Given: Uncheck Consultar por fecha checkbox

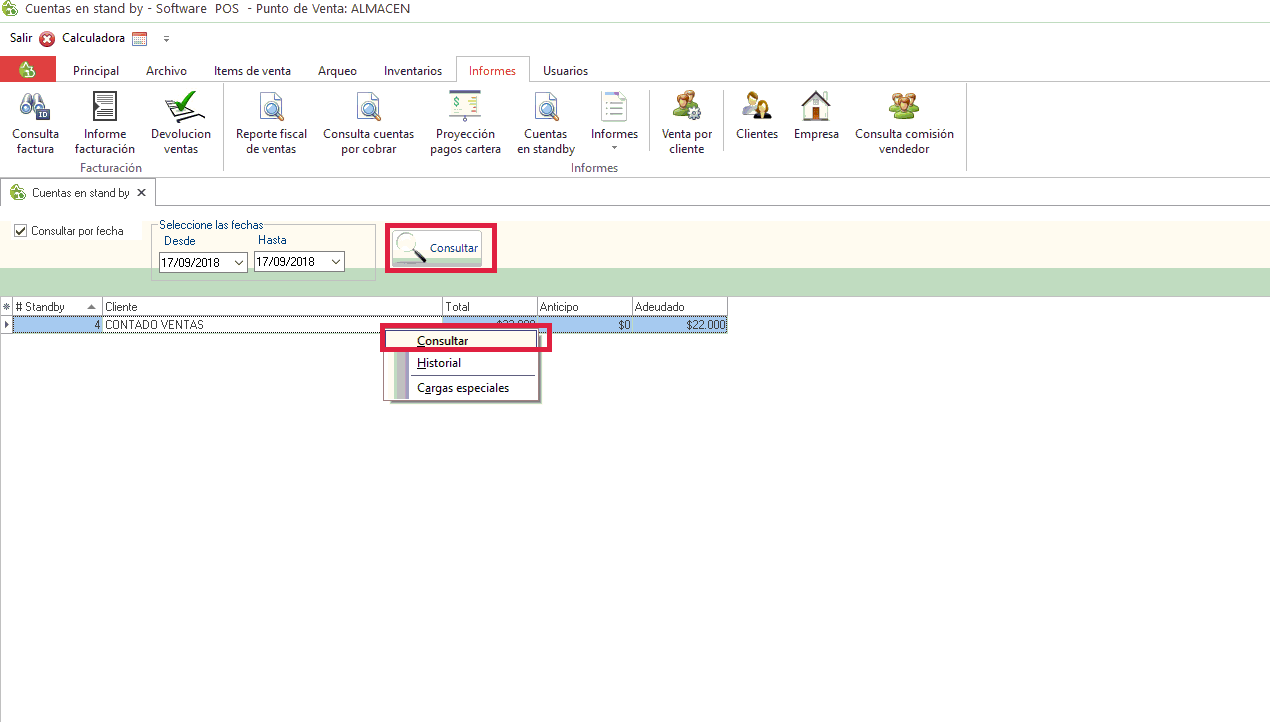Looking at the screenshot, I should tap(21, 231).
